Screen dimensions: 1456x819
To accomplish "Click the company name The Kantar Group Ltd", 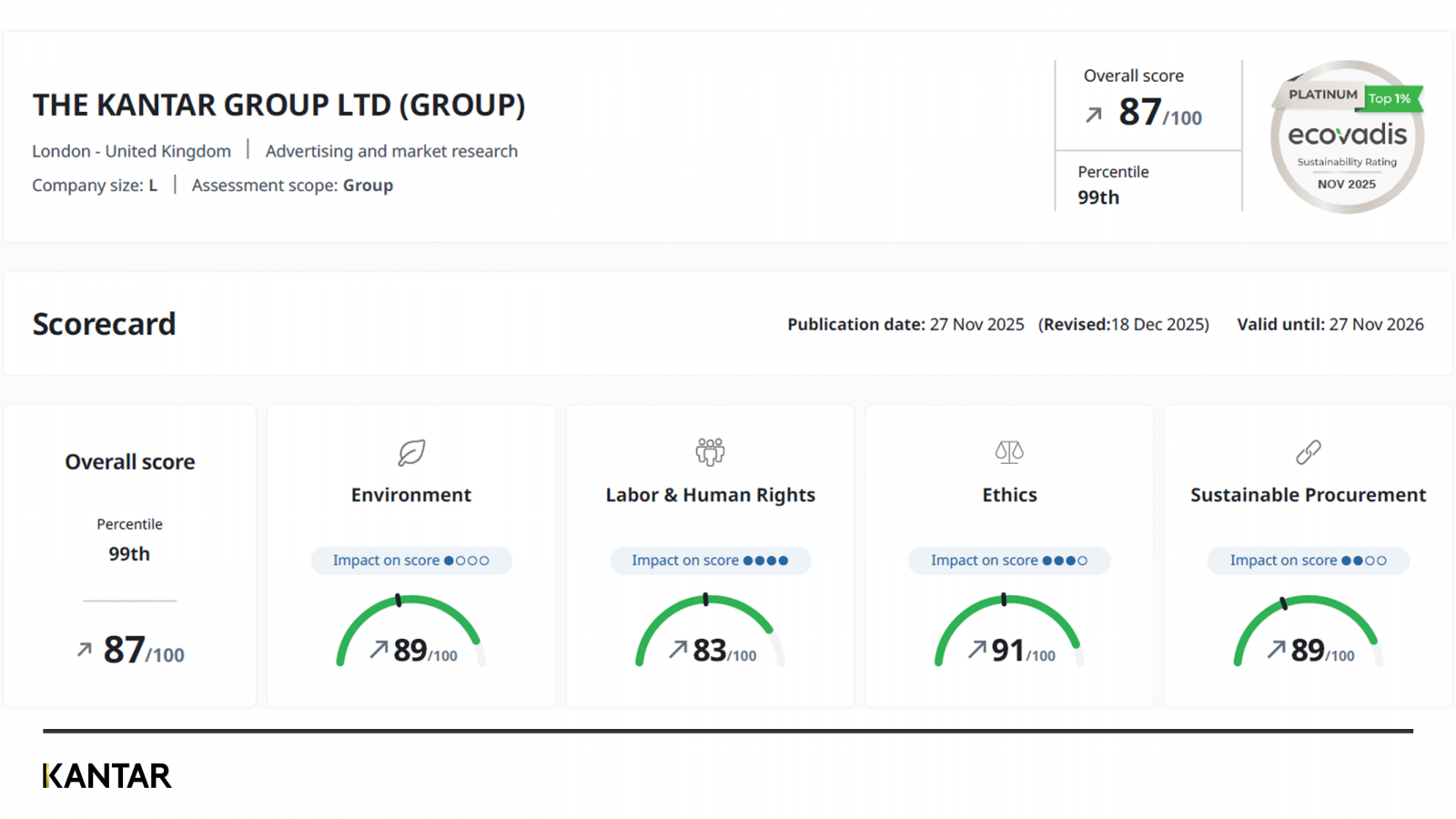I will (278, 106).
